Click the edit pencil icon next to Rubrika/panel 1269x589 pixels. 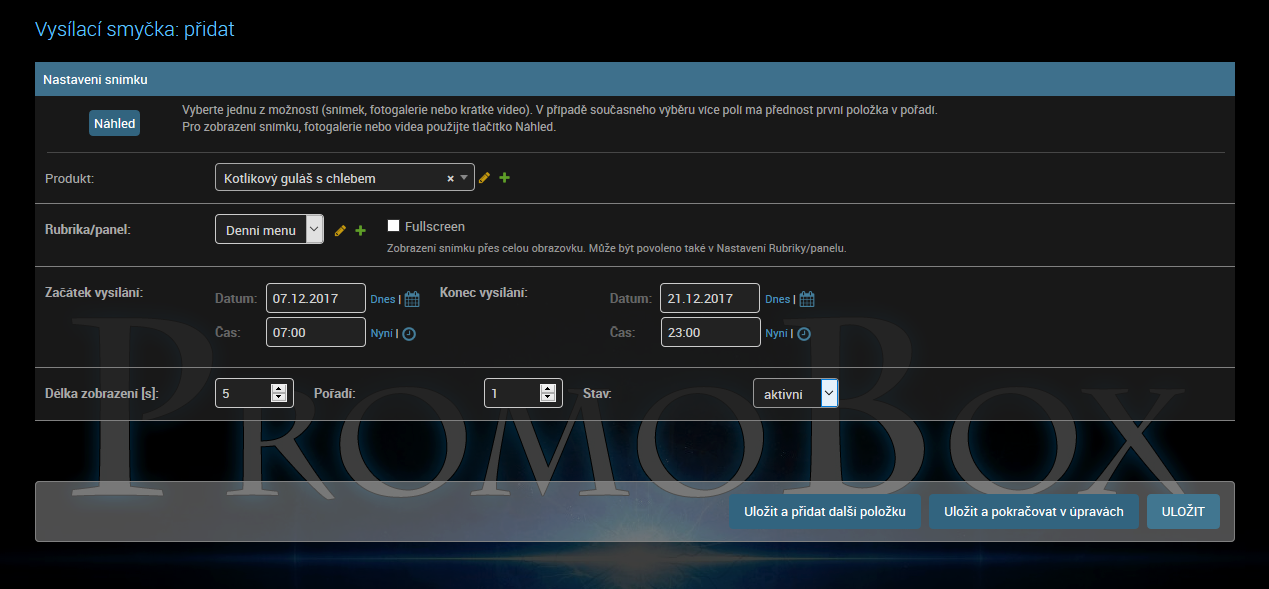tap(340, 230)
